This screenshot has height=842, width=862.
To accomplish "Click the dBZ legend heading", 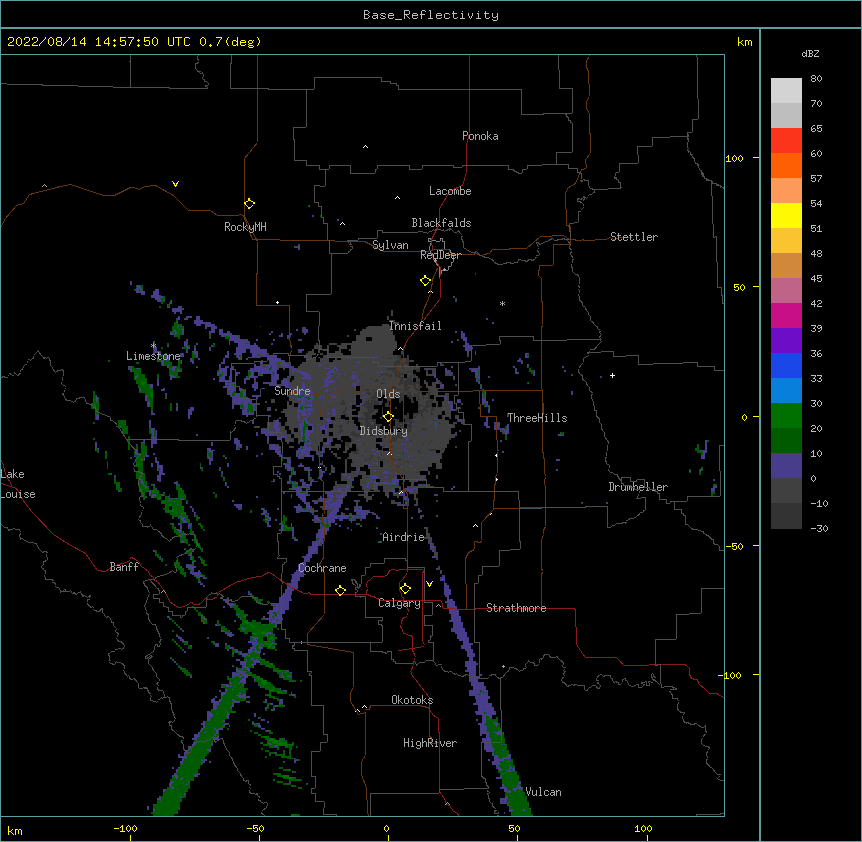I will point(810,54).
